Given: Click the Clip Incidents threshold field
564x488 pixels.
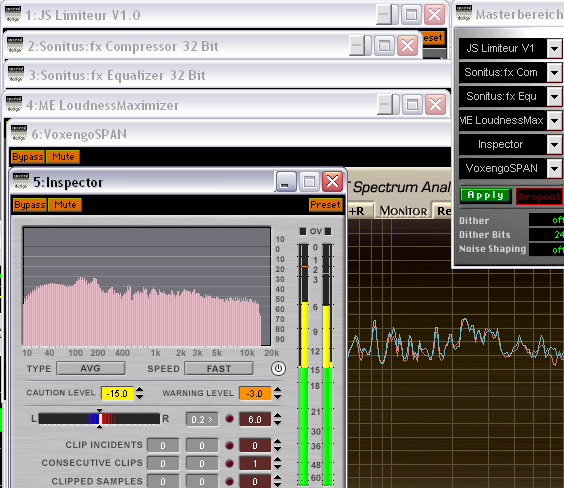Looking at the screenshot, I should (255, 446).
